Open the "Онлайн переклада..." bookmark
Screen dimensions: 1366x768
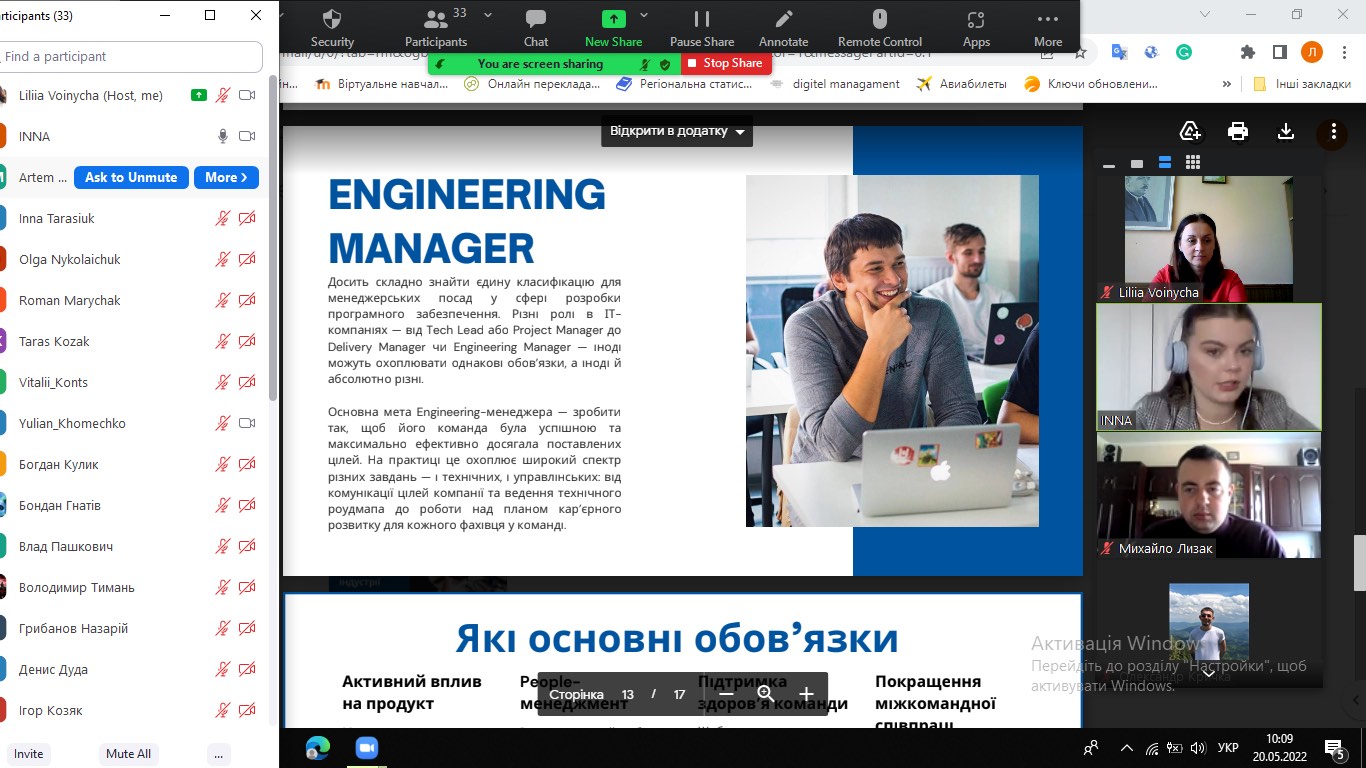[531, 84]
